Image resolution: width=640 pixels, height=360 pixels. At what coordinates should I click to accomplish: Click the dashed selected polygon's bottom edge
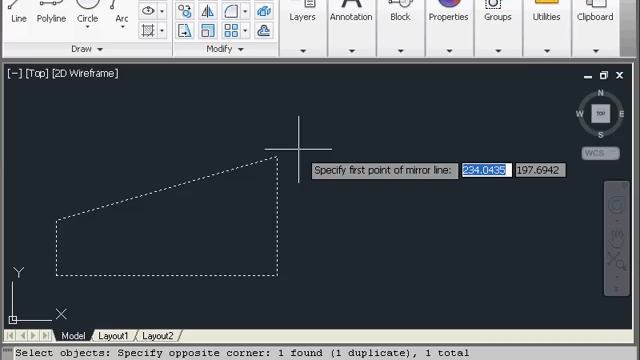point(167,276)
